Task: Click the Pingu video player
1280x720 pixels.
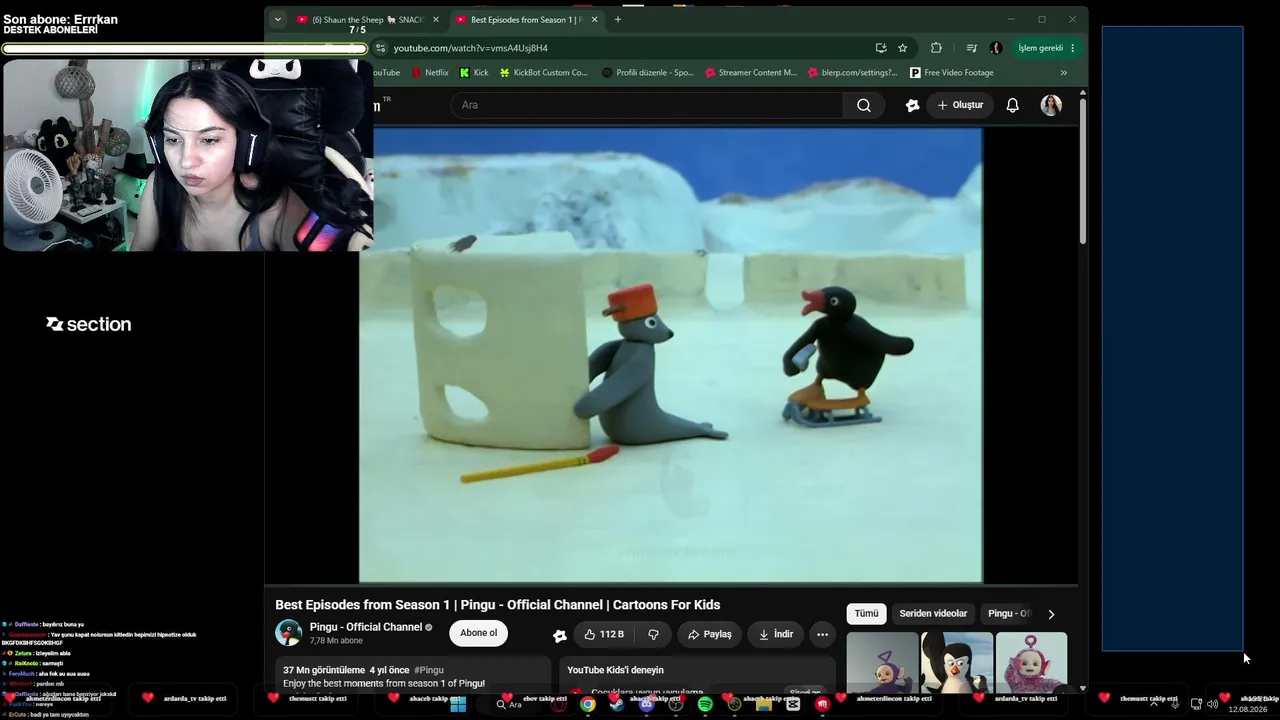Action: pos(671,355)
